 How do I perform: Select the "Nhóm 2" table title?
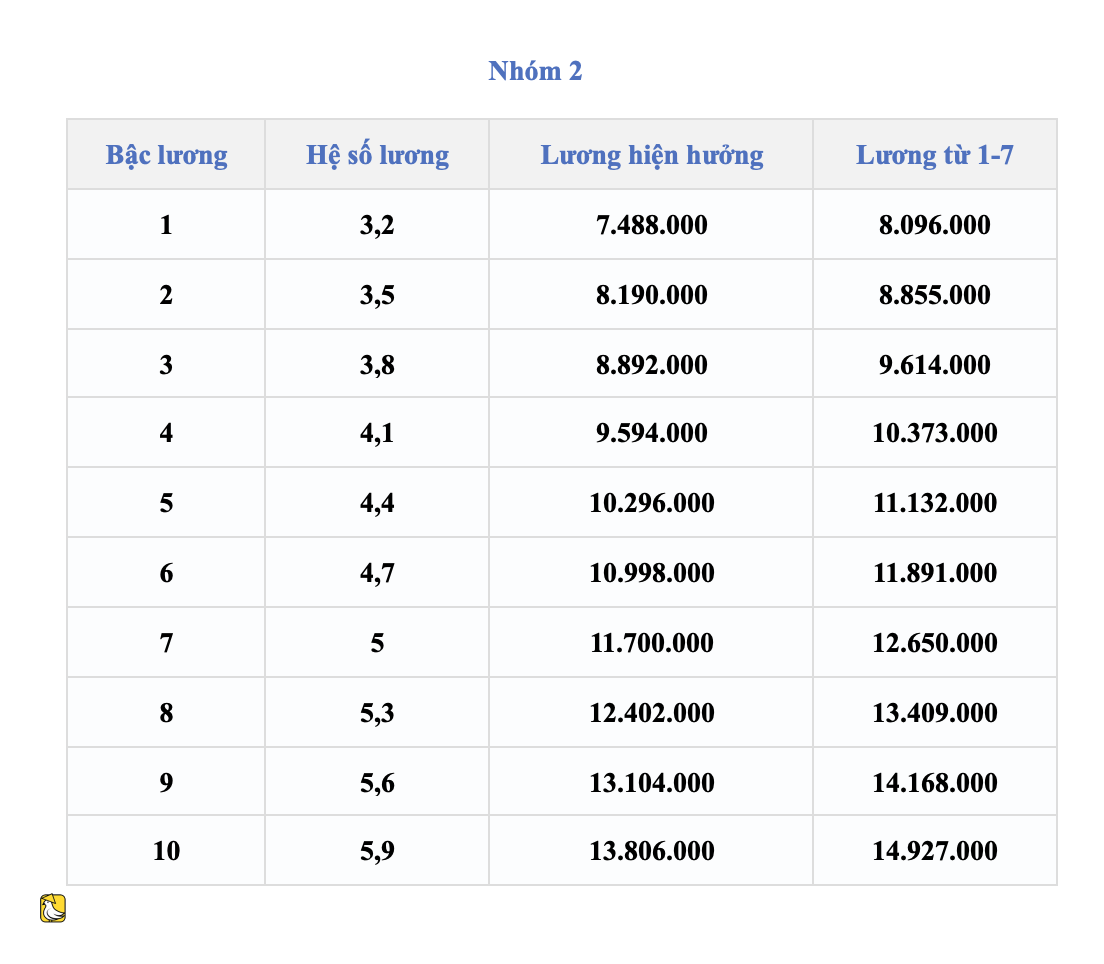[x=535, y=71]
